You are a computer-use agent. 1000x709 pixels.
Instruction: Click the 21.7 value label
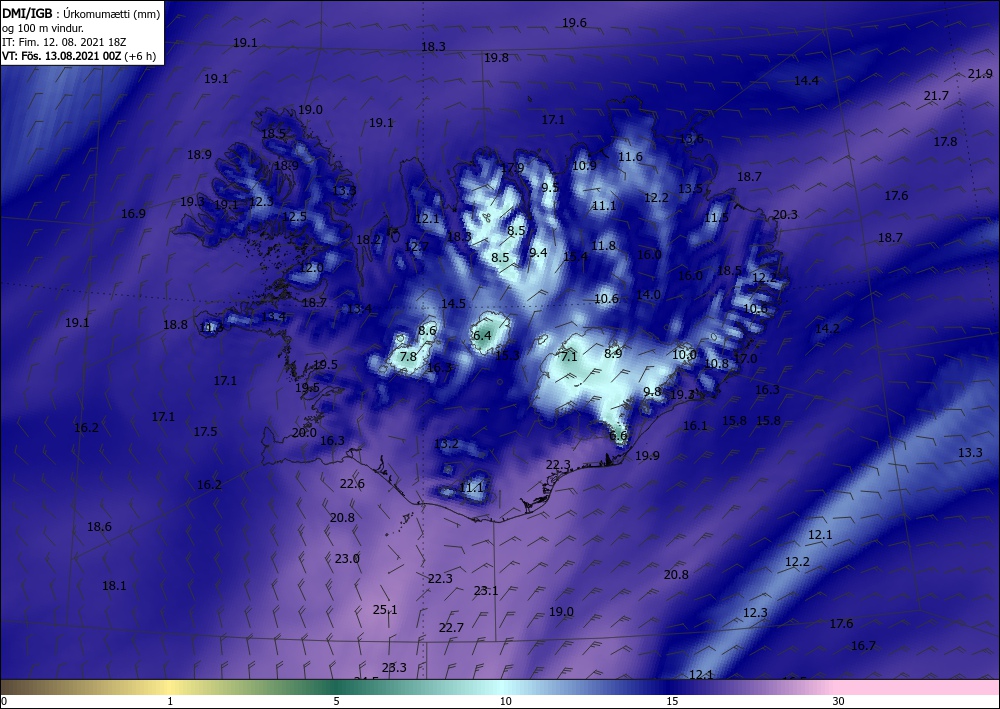point(936,96)
